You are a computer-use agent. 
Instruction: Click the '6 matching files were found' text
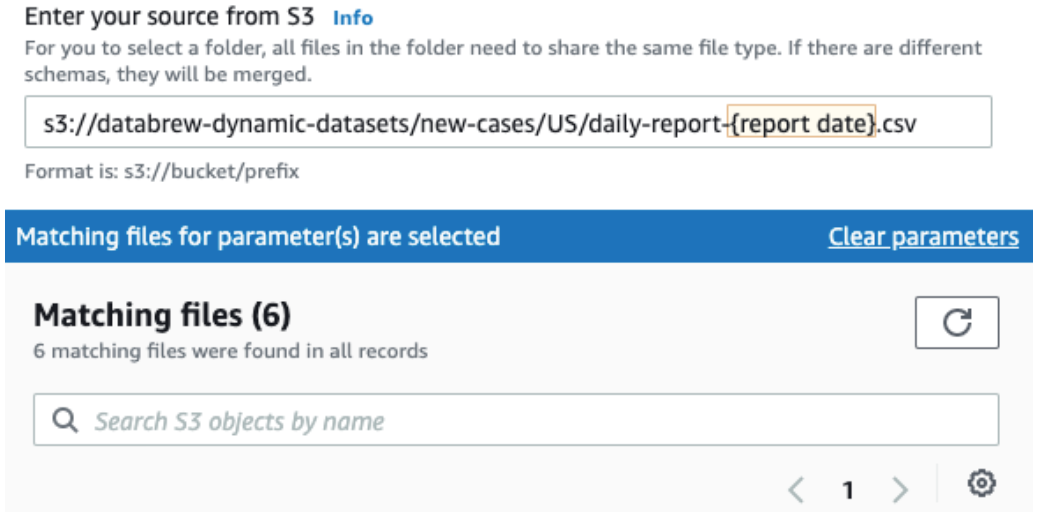(x=231, y=351)
